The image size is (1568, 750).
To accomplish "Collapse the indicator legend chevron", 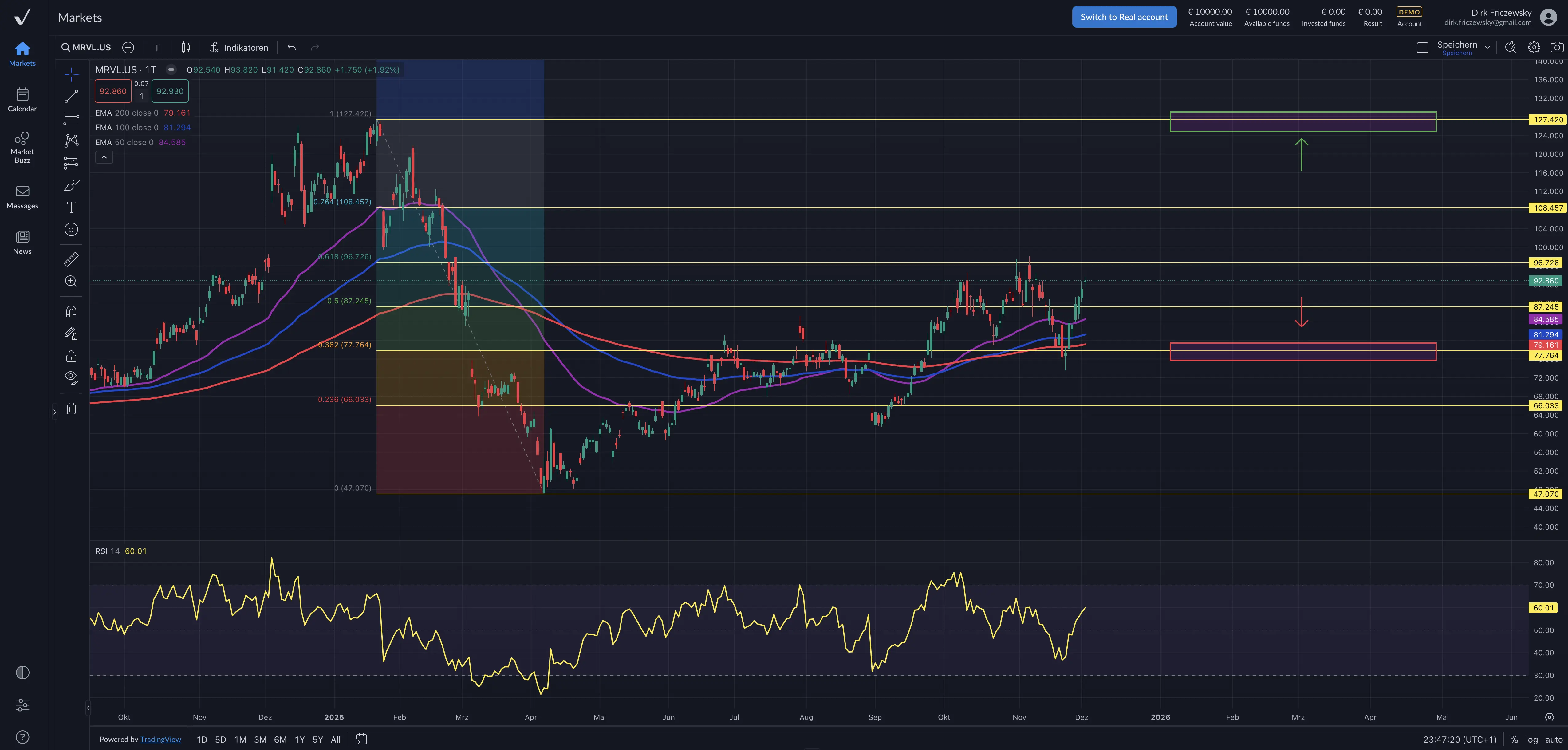I will pos(104,157).
